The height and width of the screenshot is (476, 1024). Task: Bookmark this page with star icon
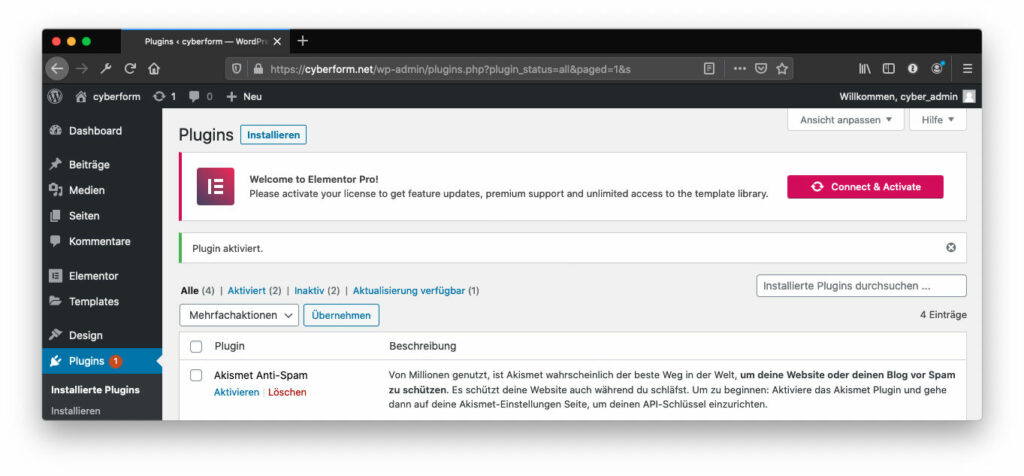[782, 69]
